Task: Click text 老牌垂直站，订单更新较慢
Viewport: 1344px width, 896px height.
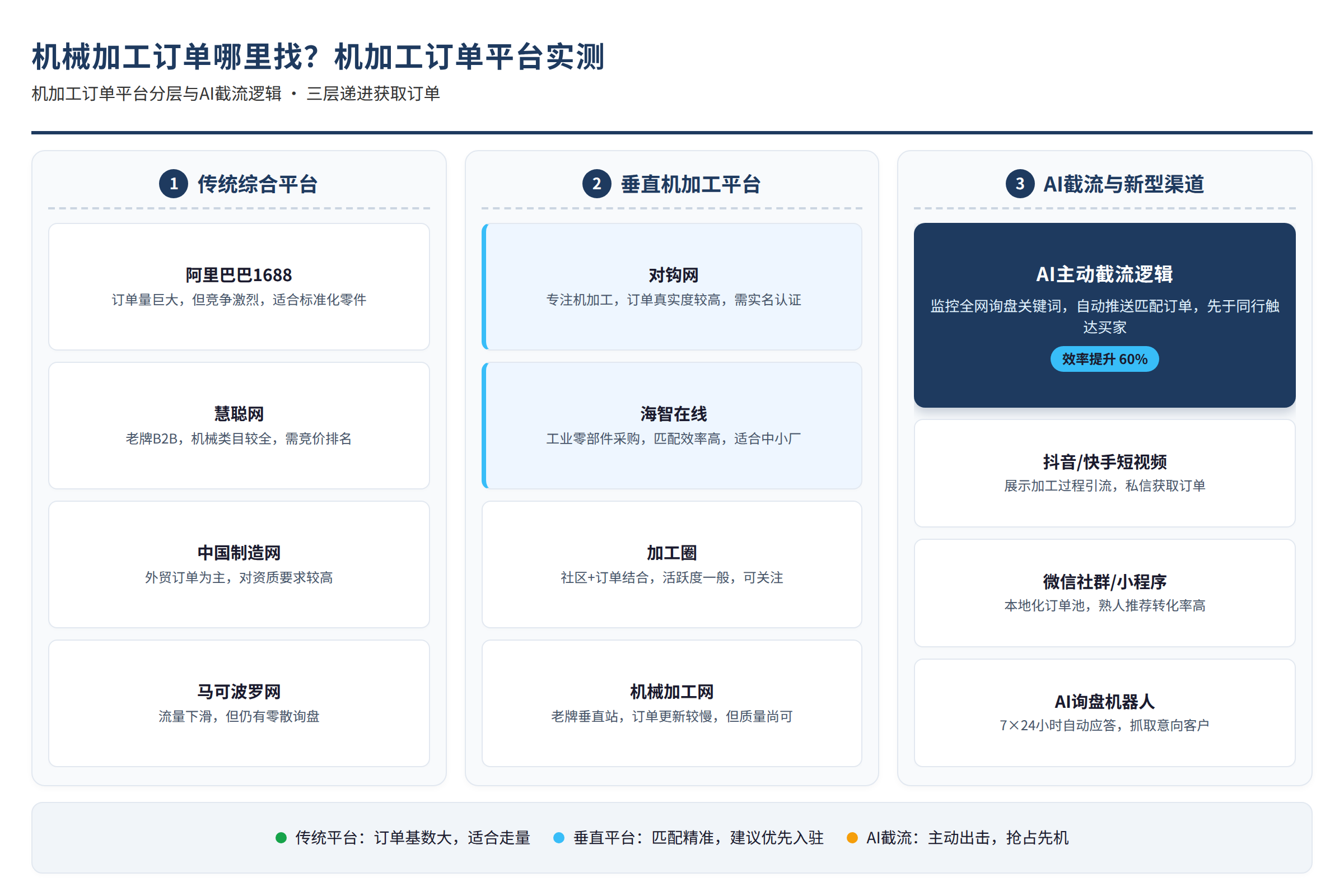Action: tap(632, 717)
